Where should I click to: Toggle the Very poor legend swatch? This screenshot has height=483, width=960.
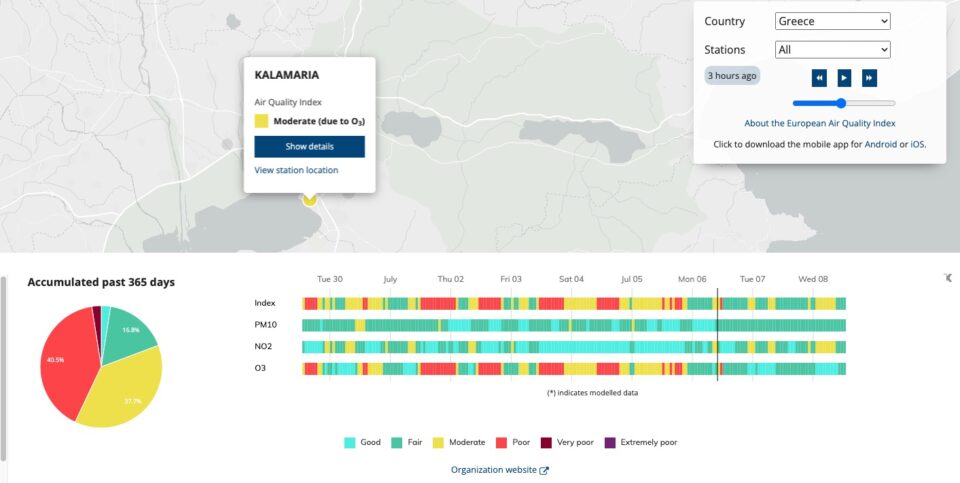tap(546, 442)
